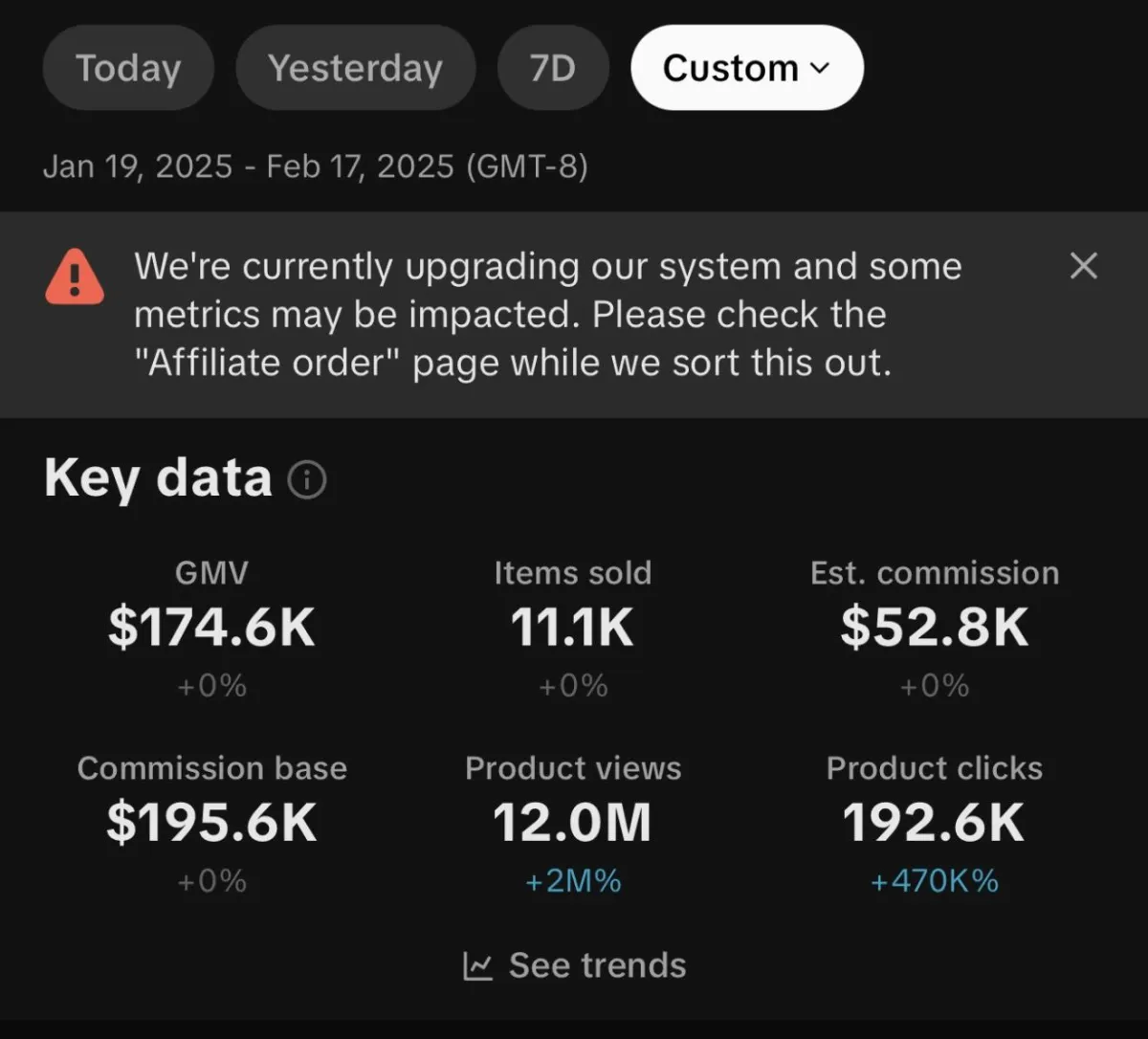This screenshot has width=1148, height=1039.
Task: Select the Commission base $195.6K metric
Action: pos(211,823)
